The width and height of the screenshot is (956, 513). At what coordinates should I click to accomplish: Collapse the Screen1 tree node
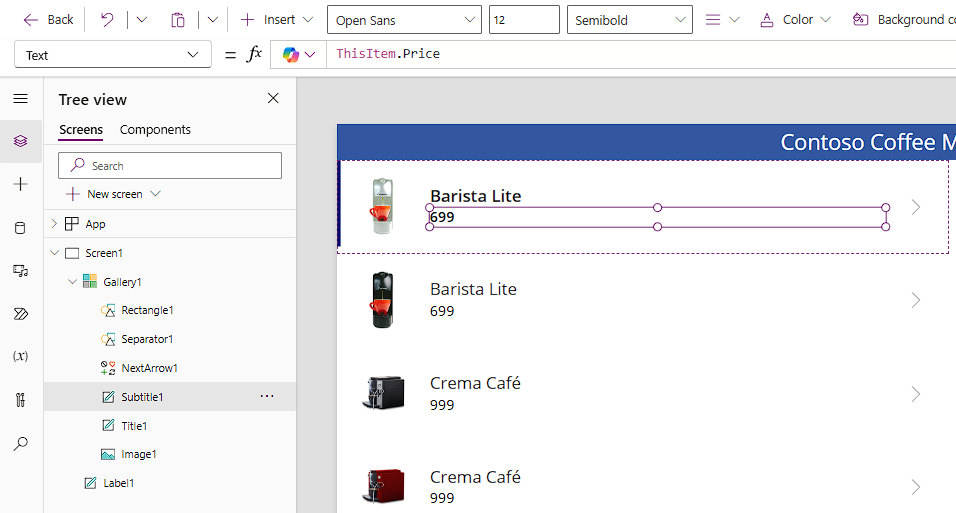coord(54,253)
